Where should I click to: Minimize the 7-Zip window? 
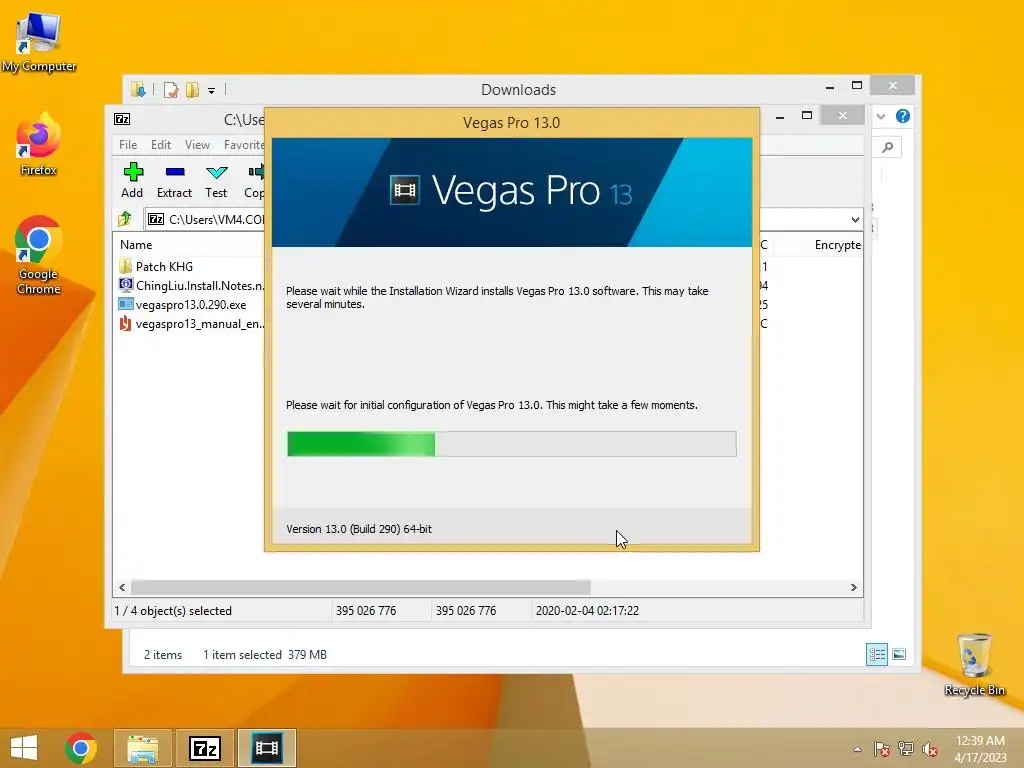click(780, 116)
